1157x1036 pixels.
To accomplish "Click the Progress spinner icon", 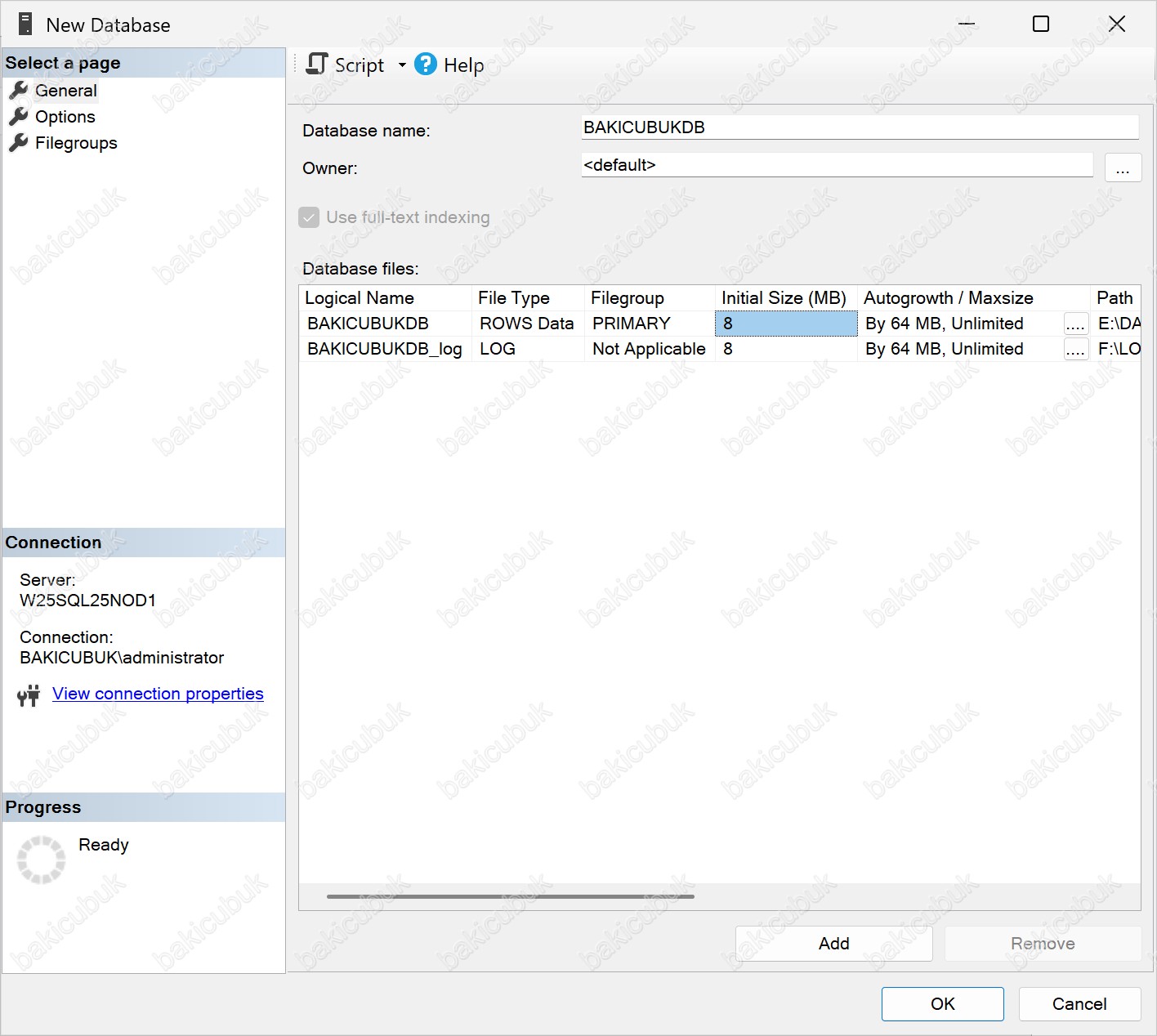I will tap(41, 860).
